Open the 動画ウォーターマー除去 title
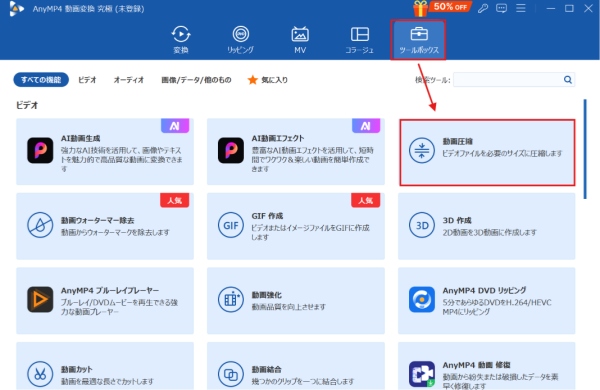Screen dimensions: 600x390 tap(98, 220)
